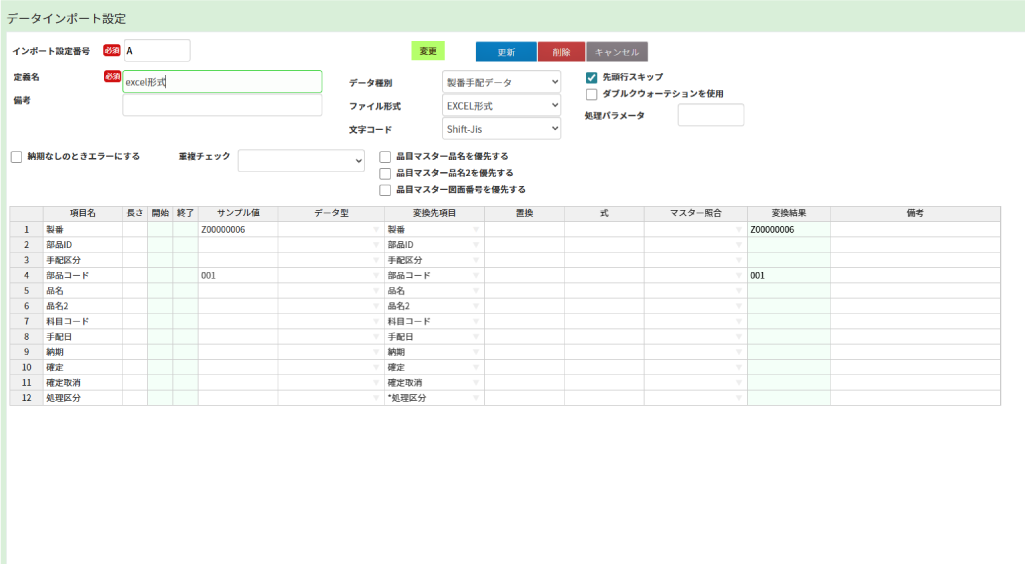Click the 項目名 column header
This screenshot has width=1025, height=564.
[83, 214]
